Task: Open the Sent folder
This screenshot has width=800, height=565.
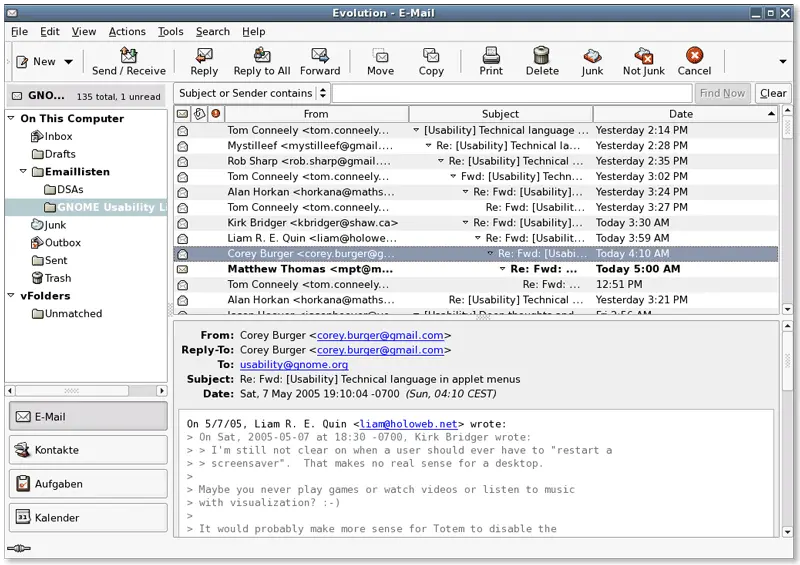Action: pyautogui.click(x=49, y=260)
